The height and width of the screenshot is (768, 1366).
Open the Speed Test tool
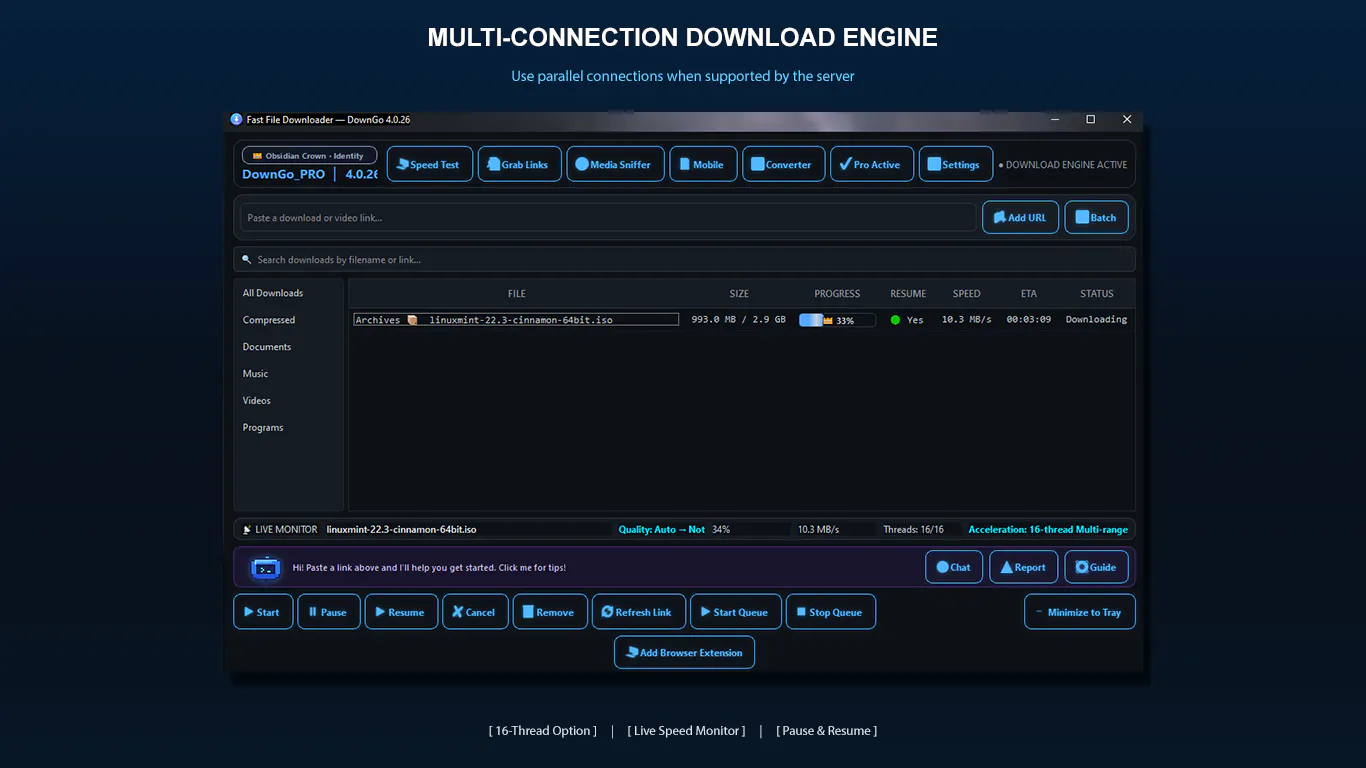(x=429, y=164)
